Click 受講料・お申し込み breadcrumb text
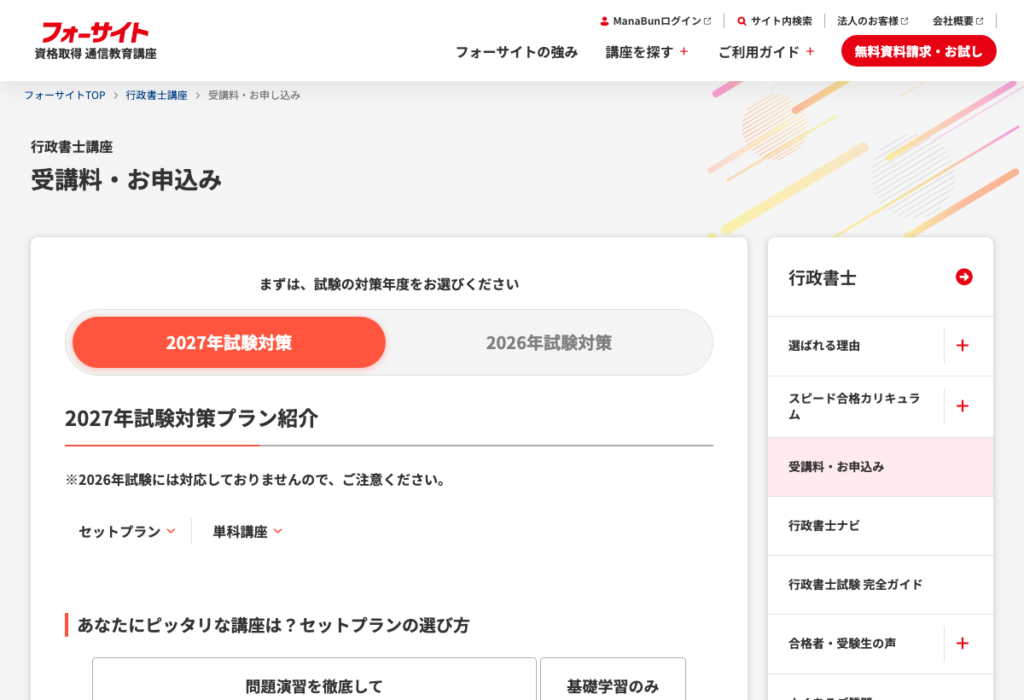The height and width of the screenshot is (700, 1024). point(254,95)
